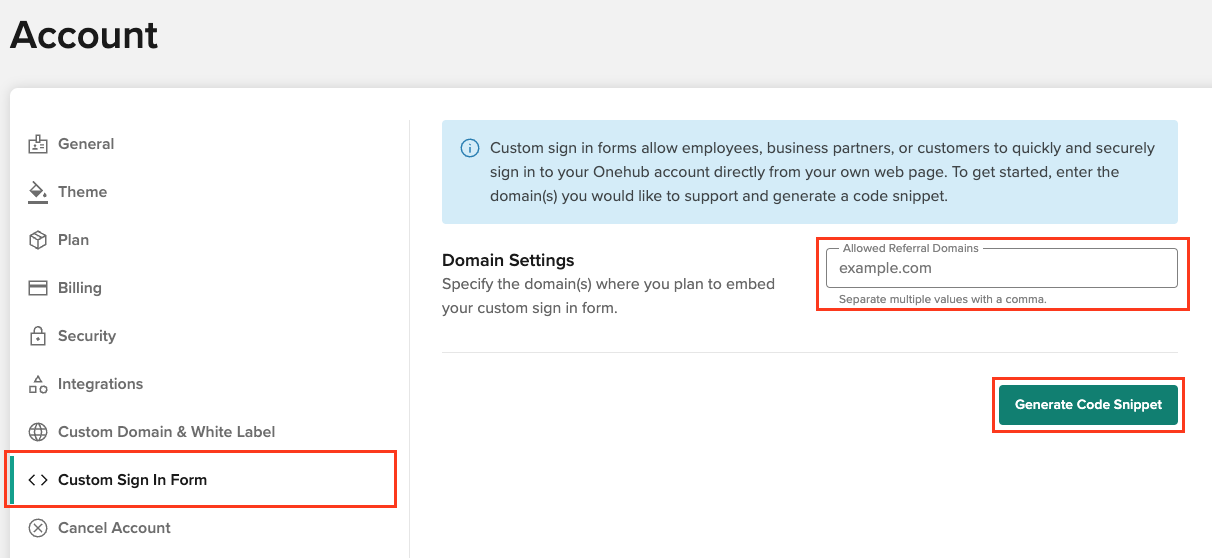The height and width of the screenshot is (558, 1212).
Task: Open the Theme settings section
Action: point(82,192)
